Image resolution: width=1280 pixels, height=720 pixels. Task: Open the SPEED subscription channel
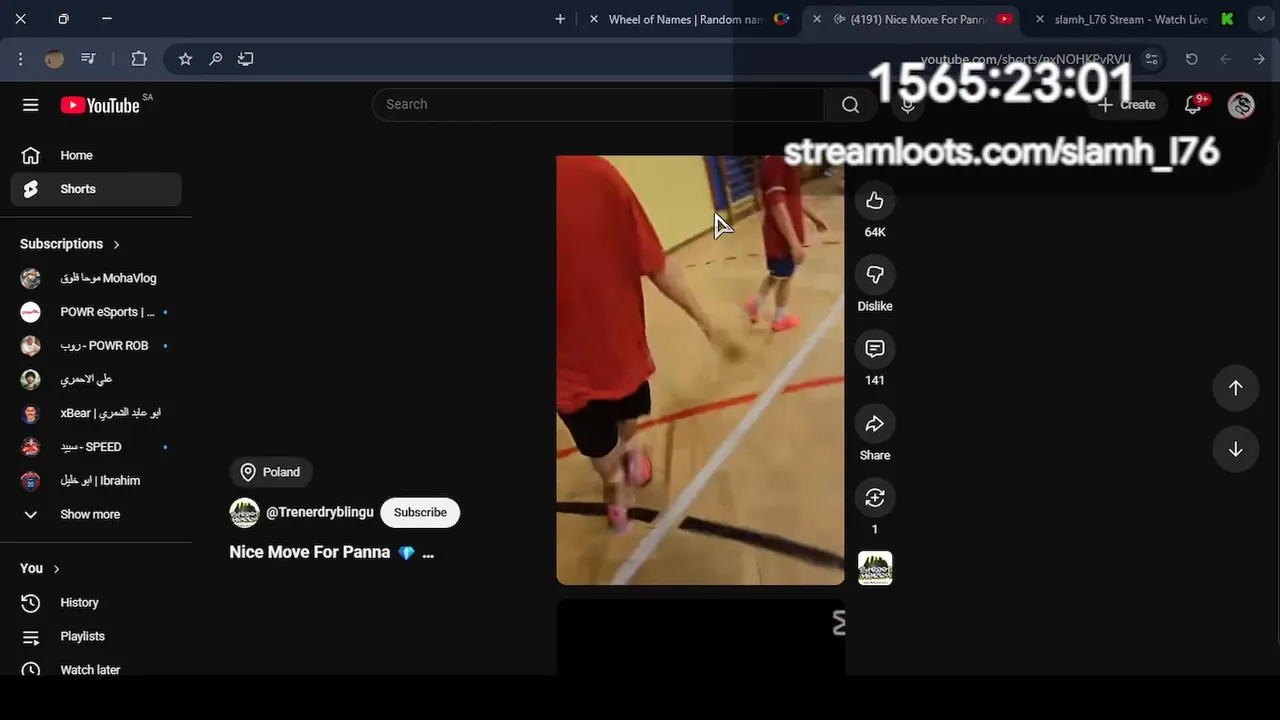(x=96, y=447)
